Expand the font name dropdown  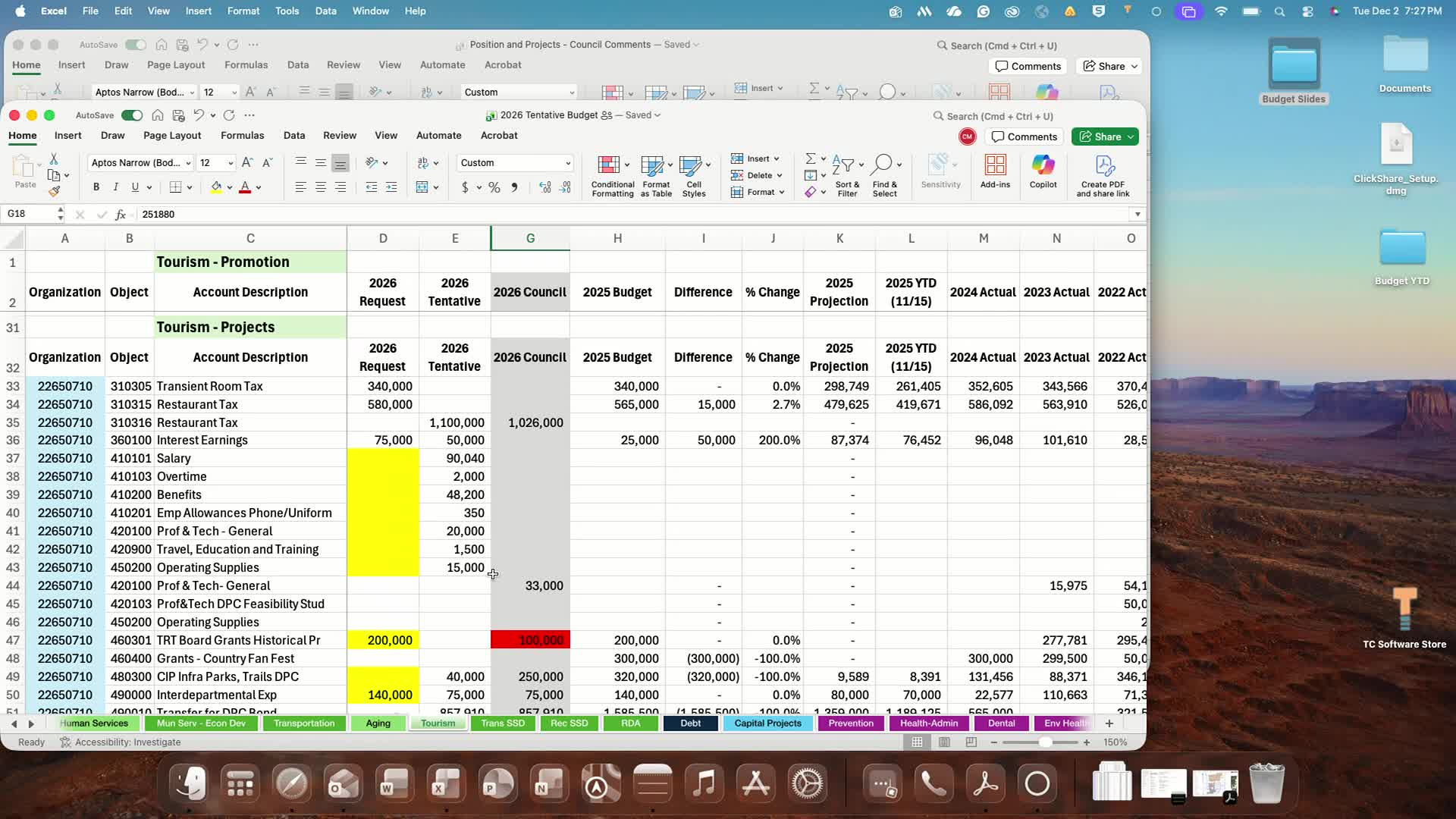click(188, 163)
